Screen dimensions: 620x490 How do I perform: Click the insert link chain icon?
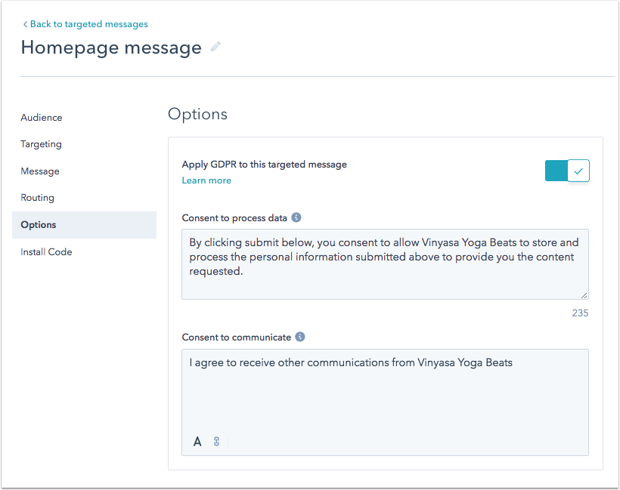pyautogui.click(x=216, y=441)
